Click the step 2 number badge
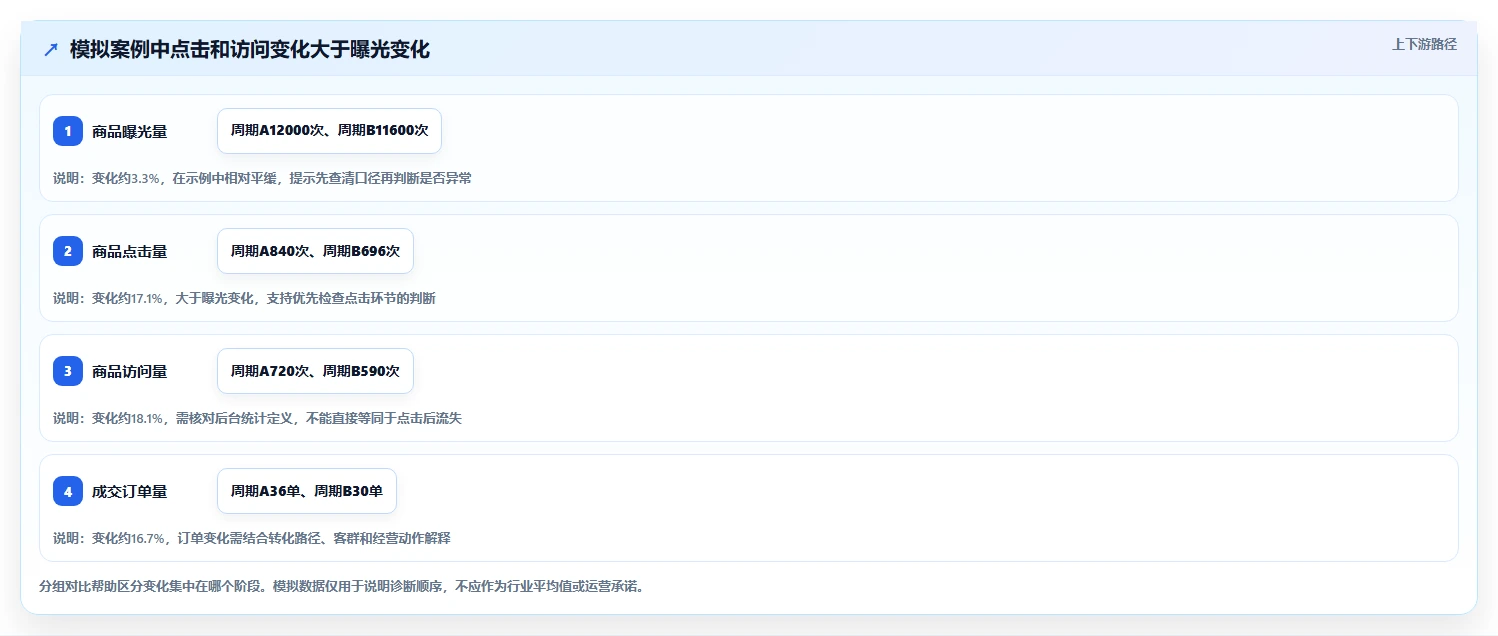 68,251
